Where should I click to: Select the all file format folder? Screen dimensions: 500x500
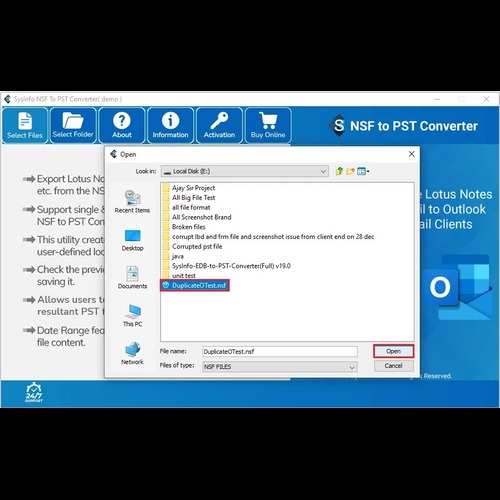click(186, 207)
